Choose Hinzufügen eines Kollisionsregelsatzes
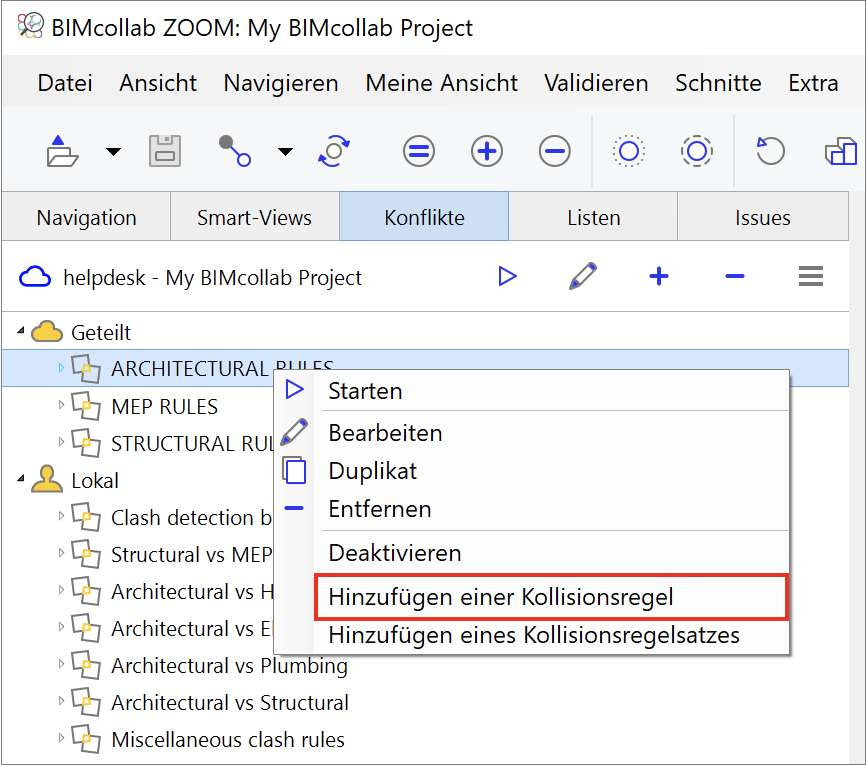 [x=531, y=635]
